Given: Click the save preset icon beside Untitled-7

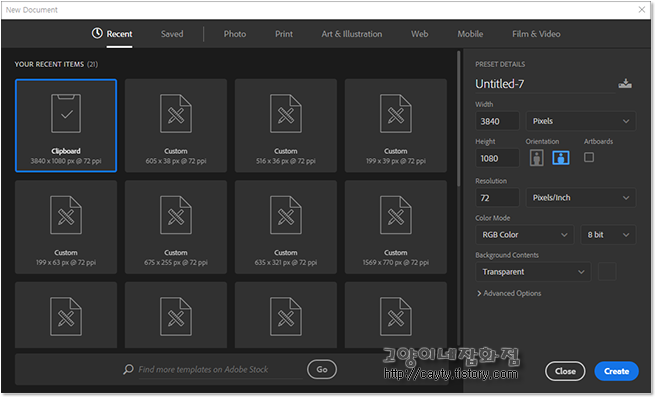Looking at the screenshot, I should pos(625,84).
